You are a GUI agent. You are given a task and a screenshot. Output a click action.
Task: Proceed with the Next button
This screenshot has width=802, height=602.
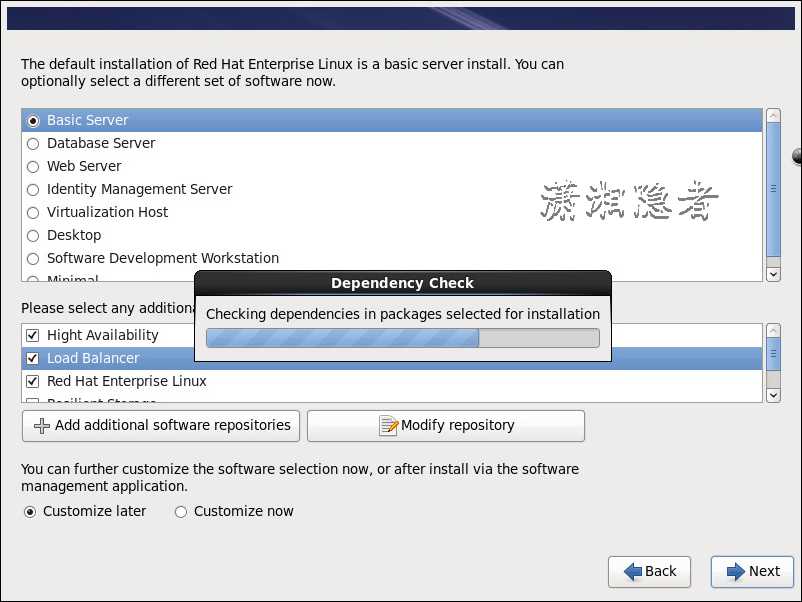coord(752,571)
